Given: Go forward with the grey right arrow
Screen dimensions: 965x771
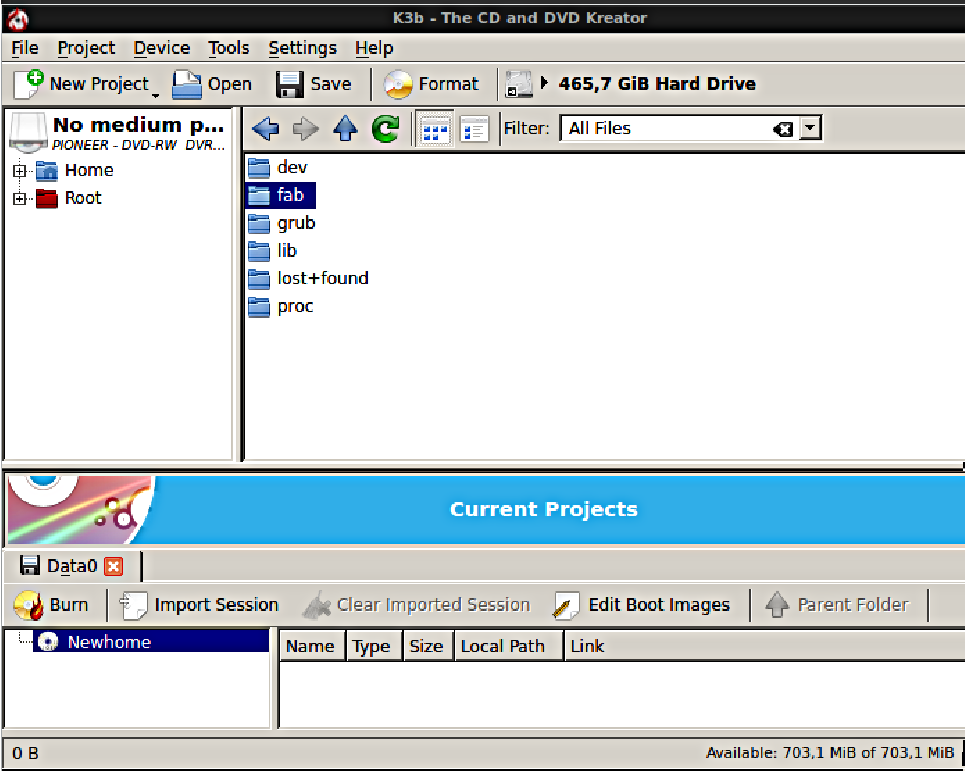Looking at the screenshot, I should [305, 129].
